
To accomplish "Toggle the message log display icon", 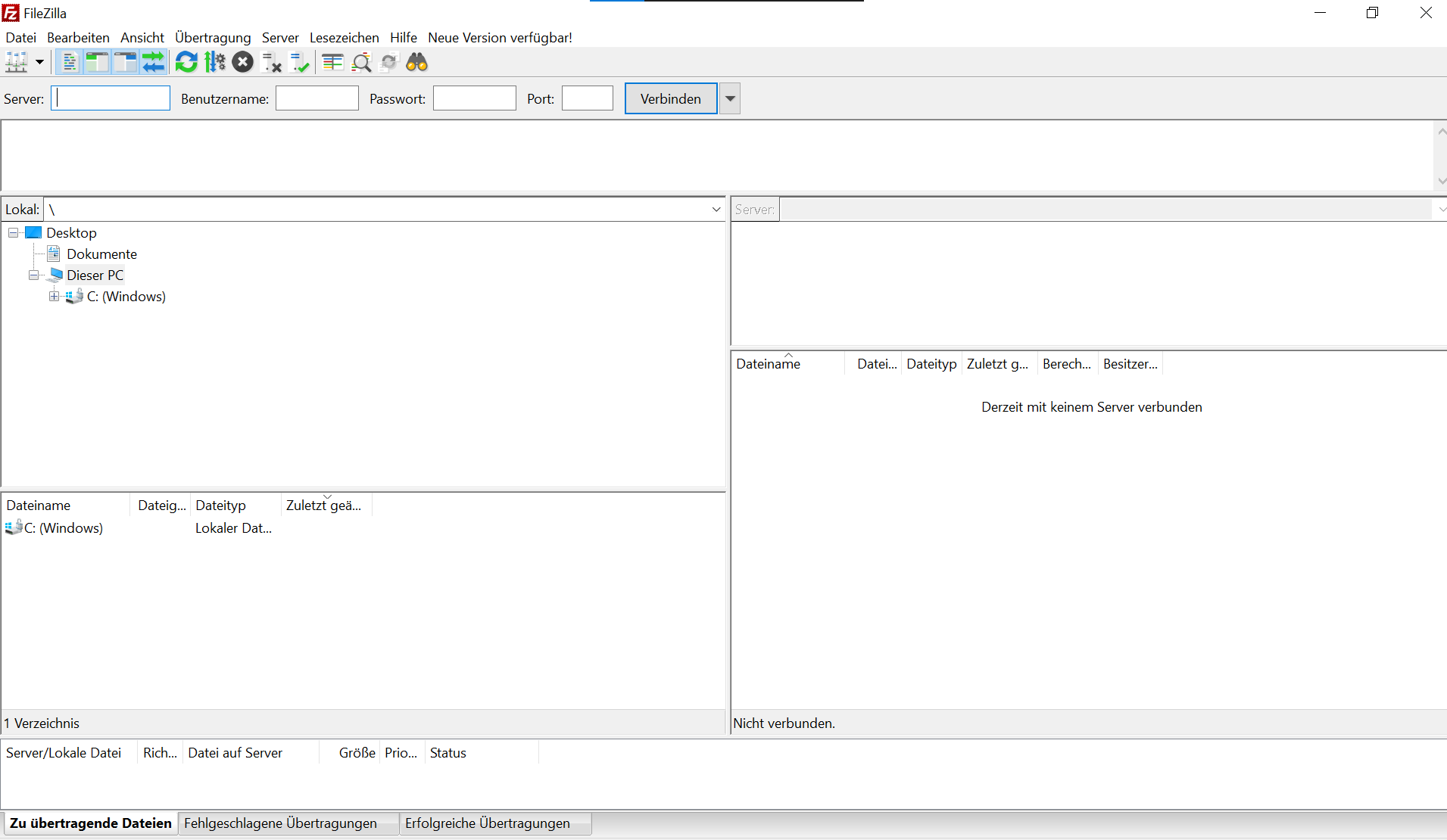I will point(70,62).
